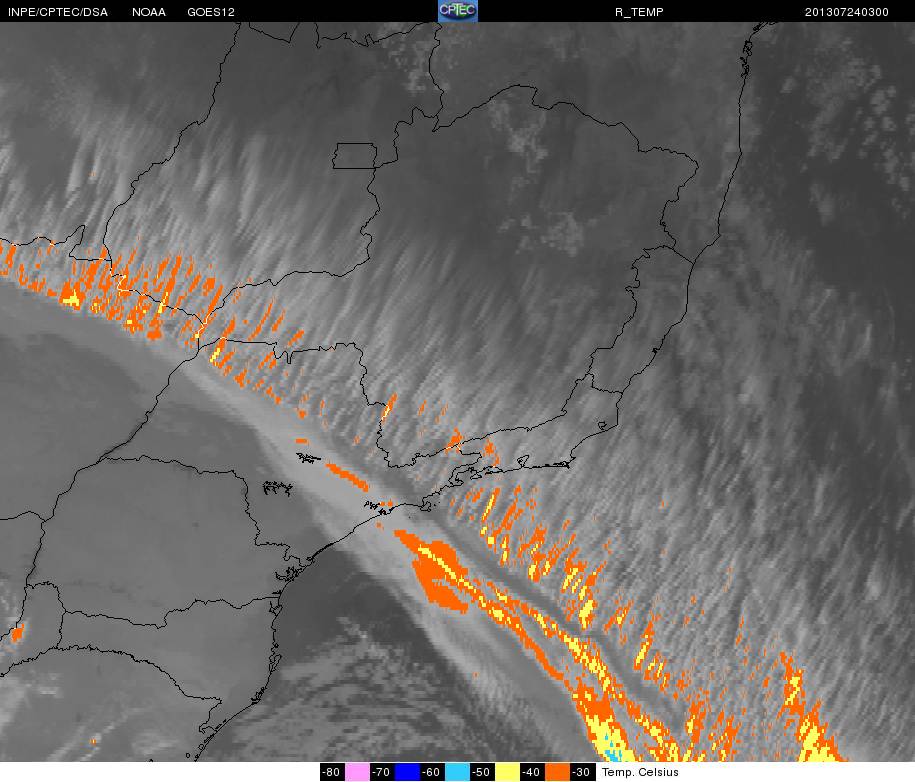
Task: Click the yellow legend color swatch
Action: pyautogui.click(x=507, y=772)
